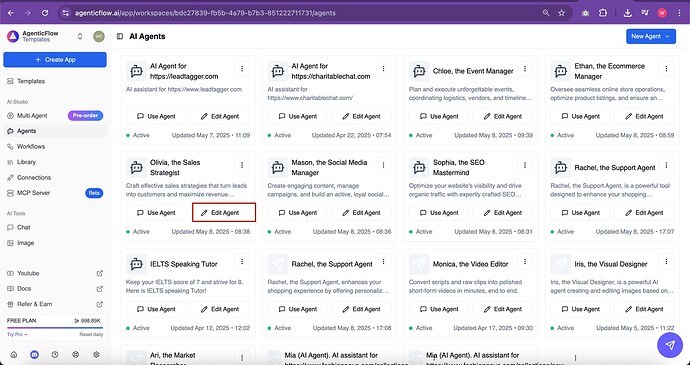The width and height of the screenshot is (690, 365).
Task: Go to Workflows in the sidebar
Action: [55, 147]
